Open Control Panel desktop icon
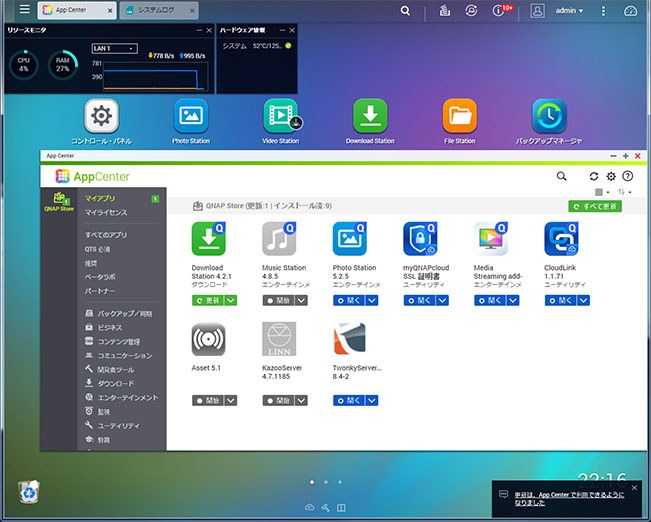The width and height of the screenshot is (651, 522). tap(102, 115)
